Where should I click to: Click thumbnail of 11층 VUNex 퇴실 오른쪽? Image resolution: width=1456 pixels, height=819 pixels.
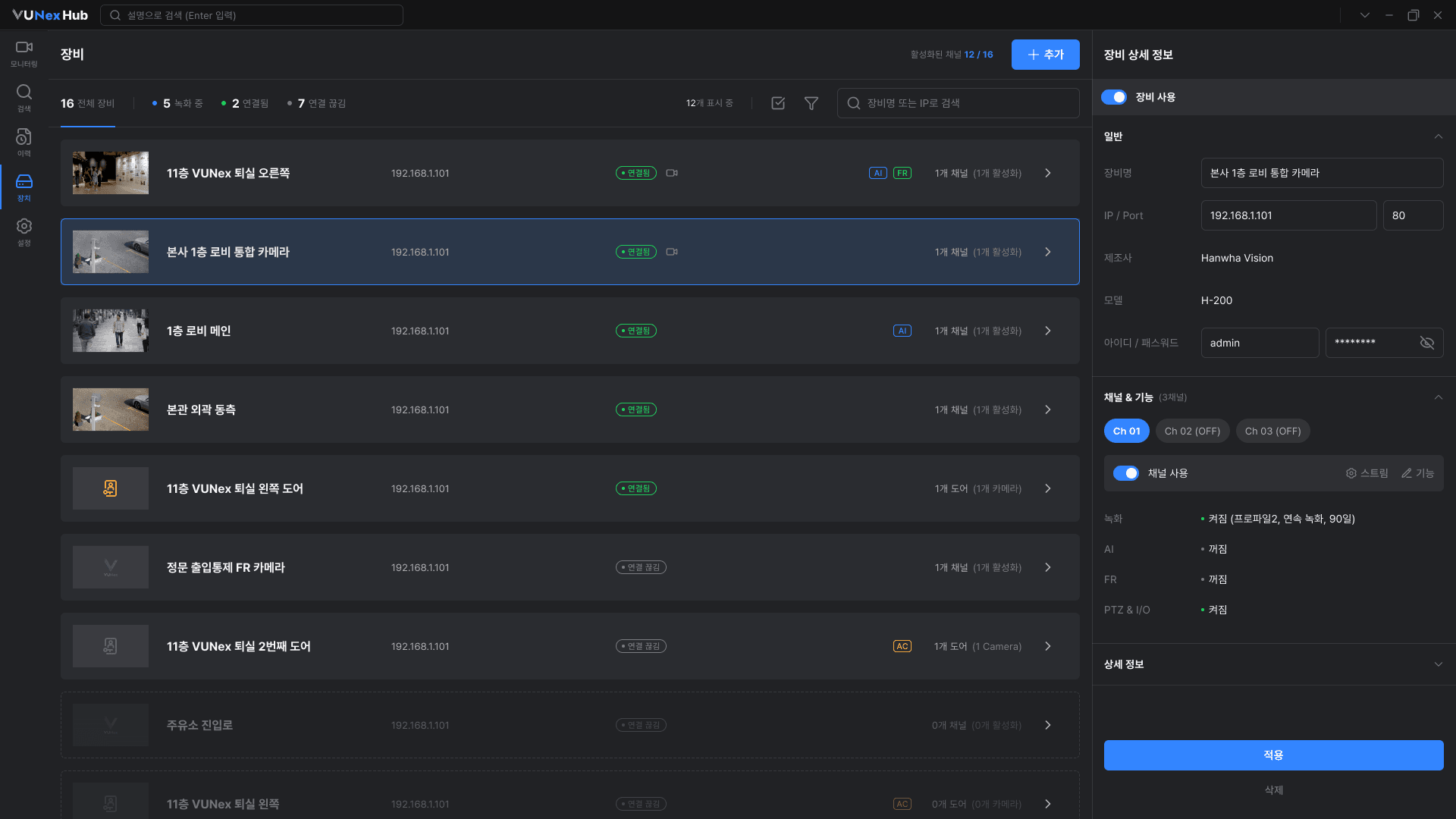(111, 173)
